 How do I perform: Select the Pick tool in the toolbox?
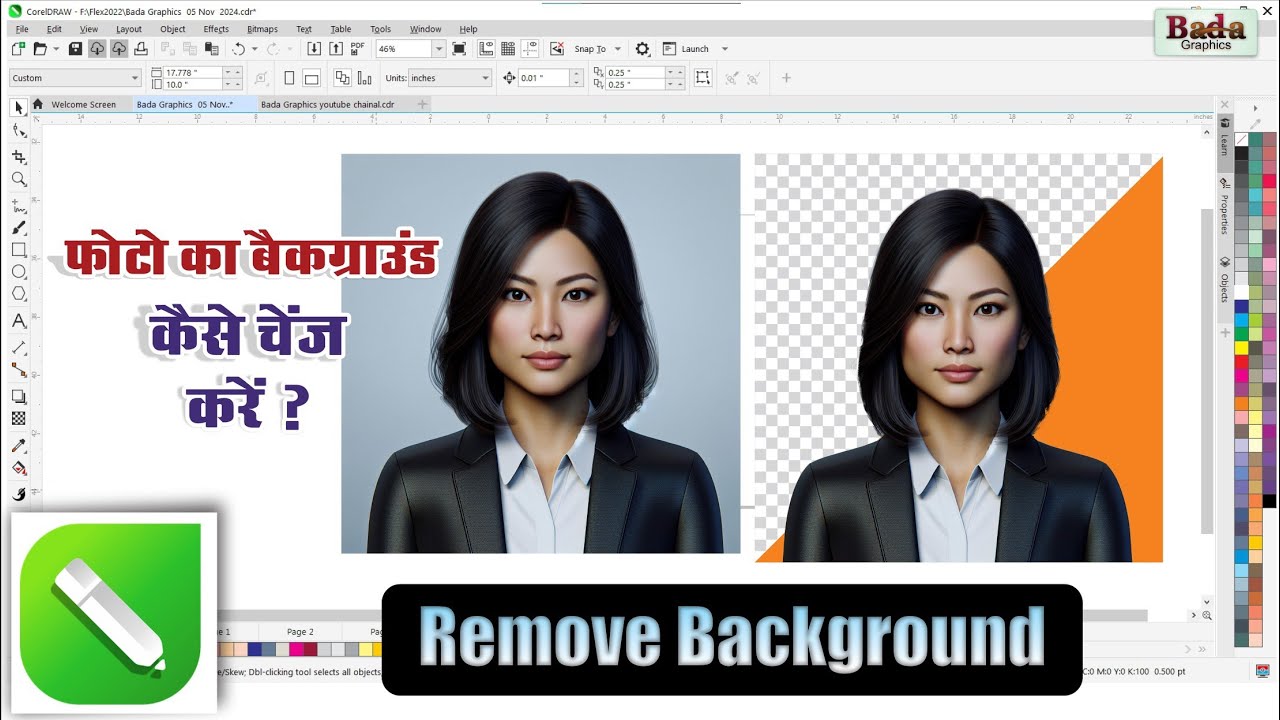pos(19,107)
